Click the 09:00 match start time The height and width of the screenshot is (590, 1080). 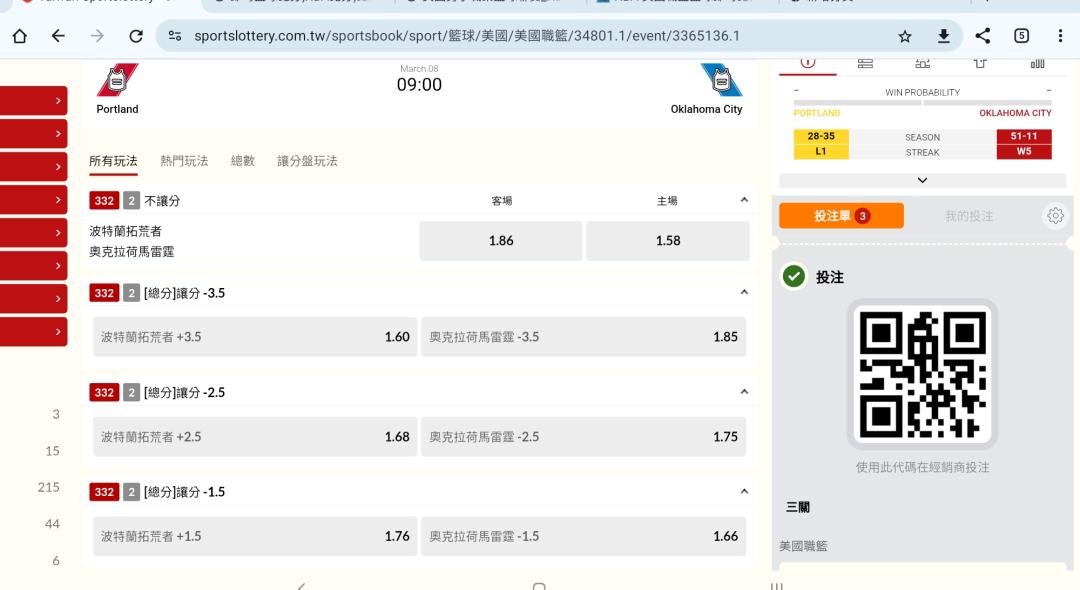click(419, 85)
